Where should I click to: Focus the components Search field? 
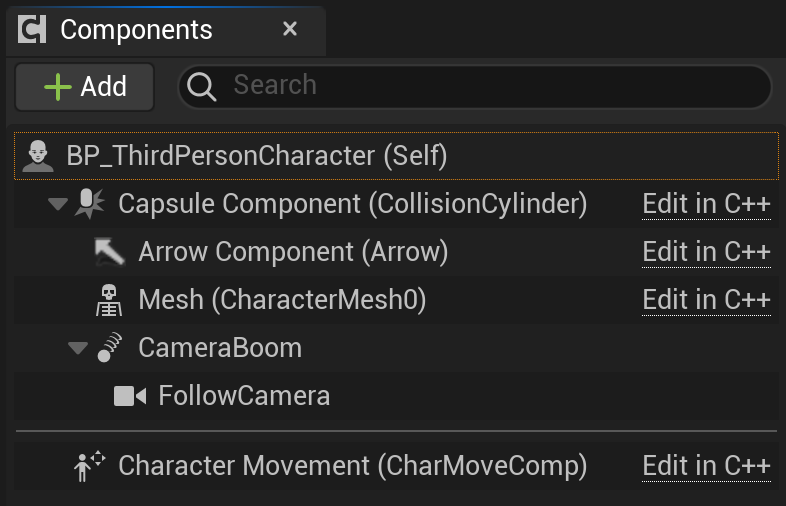[x=475, y=86]
